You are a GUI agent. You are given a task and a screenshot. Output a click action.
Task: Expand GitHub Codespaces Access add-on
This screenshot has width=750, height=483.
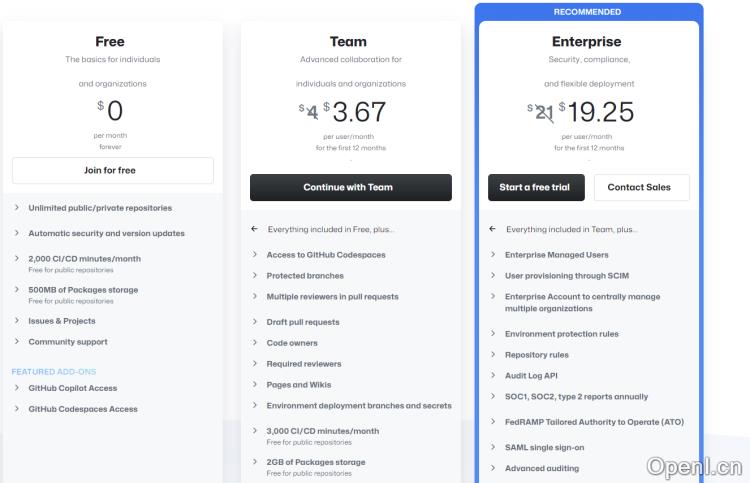click(x=83, y=409)
